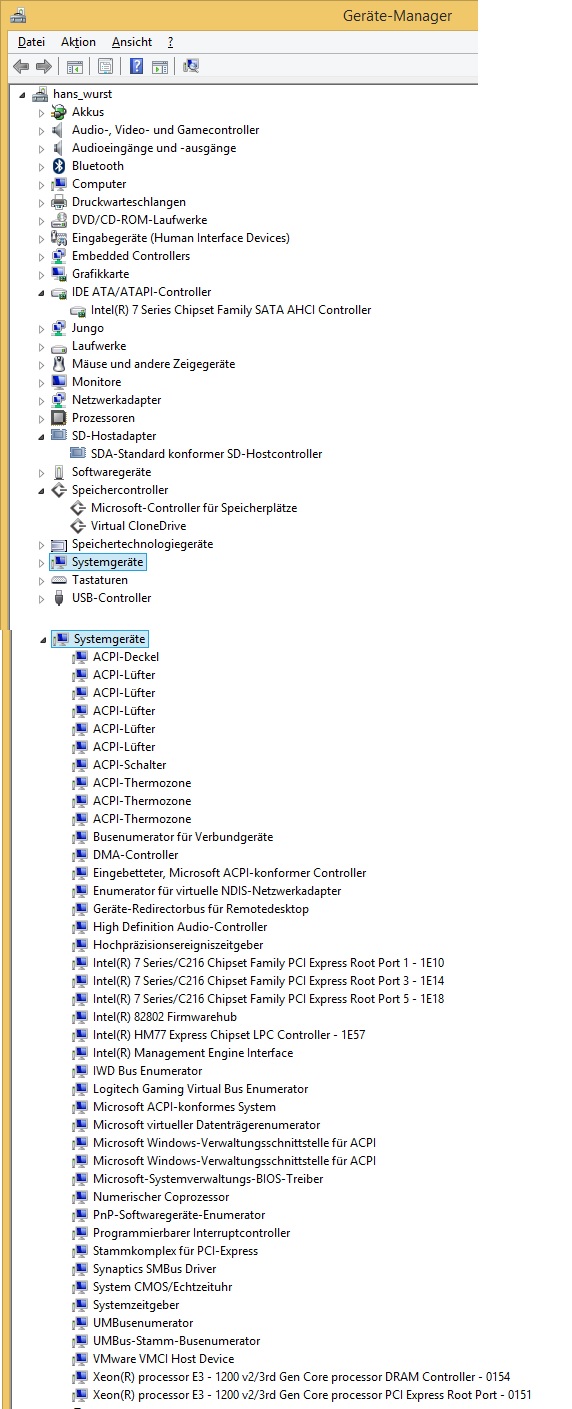This screenshot has width=572, height=1409.
Task: Select the ACPI-Schalter device
Action: pos(130,765)
